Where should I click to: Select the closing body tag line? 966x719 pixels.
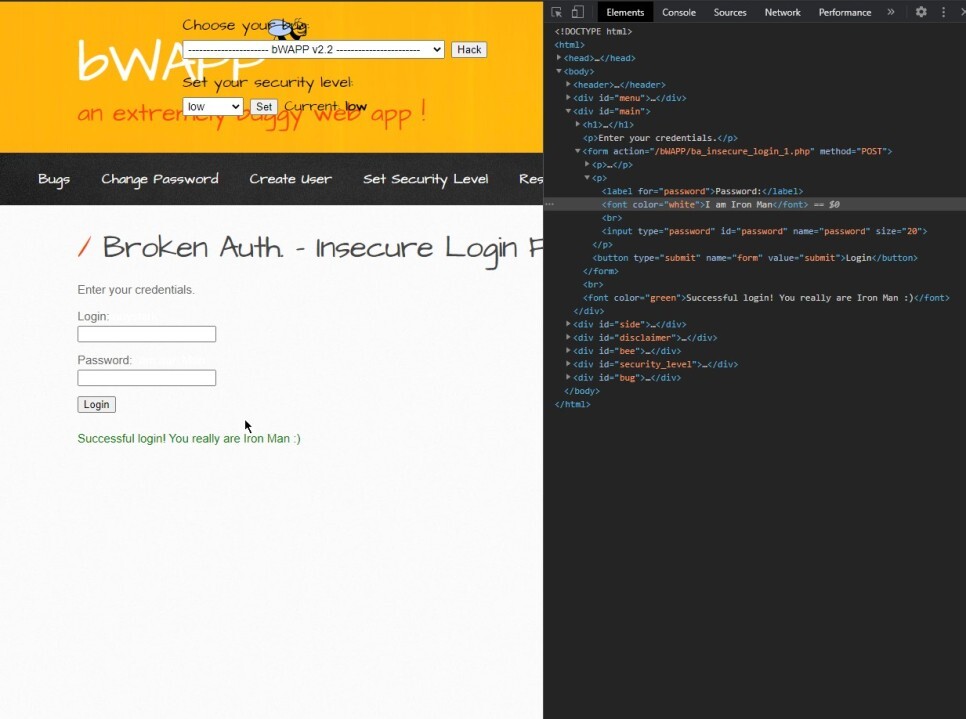click(582, 391)
